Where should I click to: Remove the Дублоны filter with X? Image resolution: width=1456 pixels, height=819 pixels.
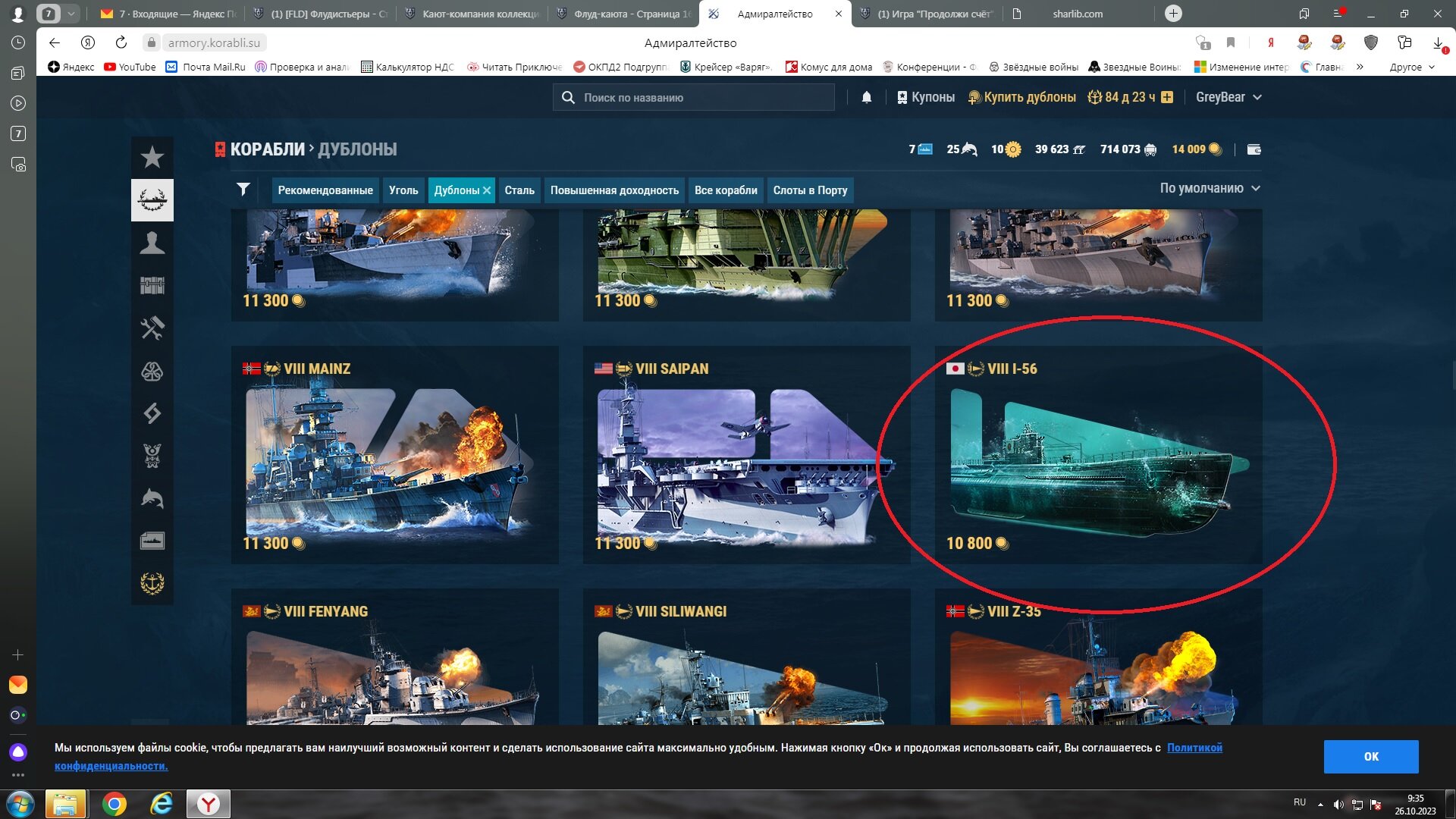coord(487,190)
